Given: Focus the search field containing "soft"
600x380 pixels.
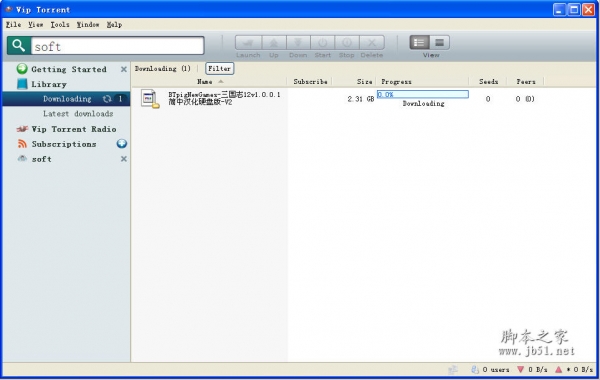Looking at the screenshot, I should tap(117, 46).
